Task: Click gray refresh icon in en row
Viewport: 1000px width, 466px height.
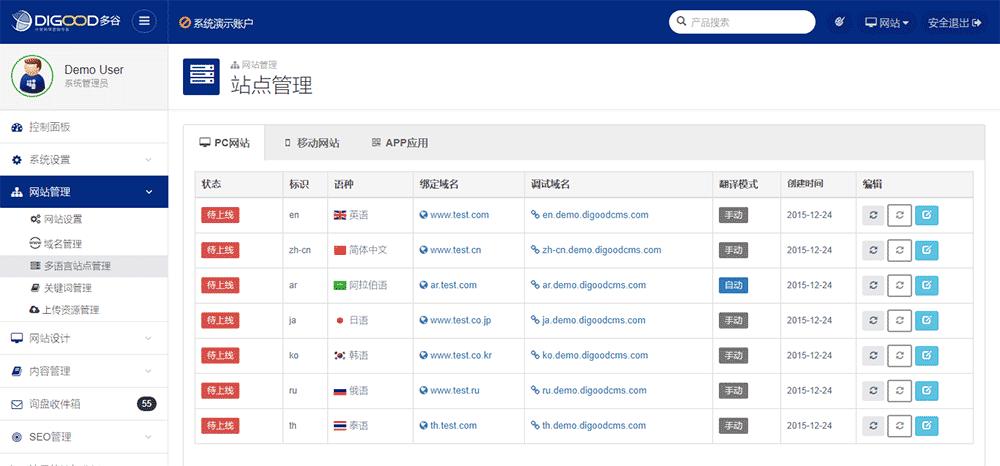Action: pos(873,215)
